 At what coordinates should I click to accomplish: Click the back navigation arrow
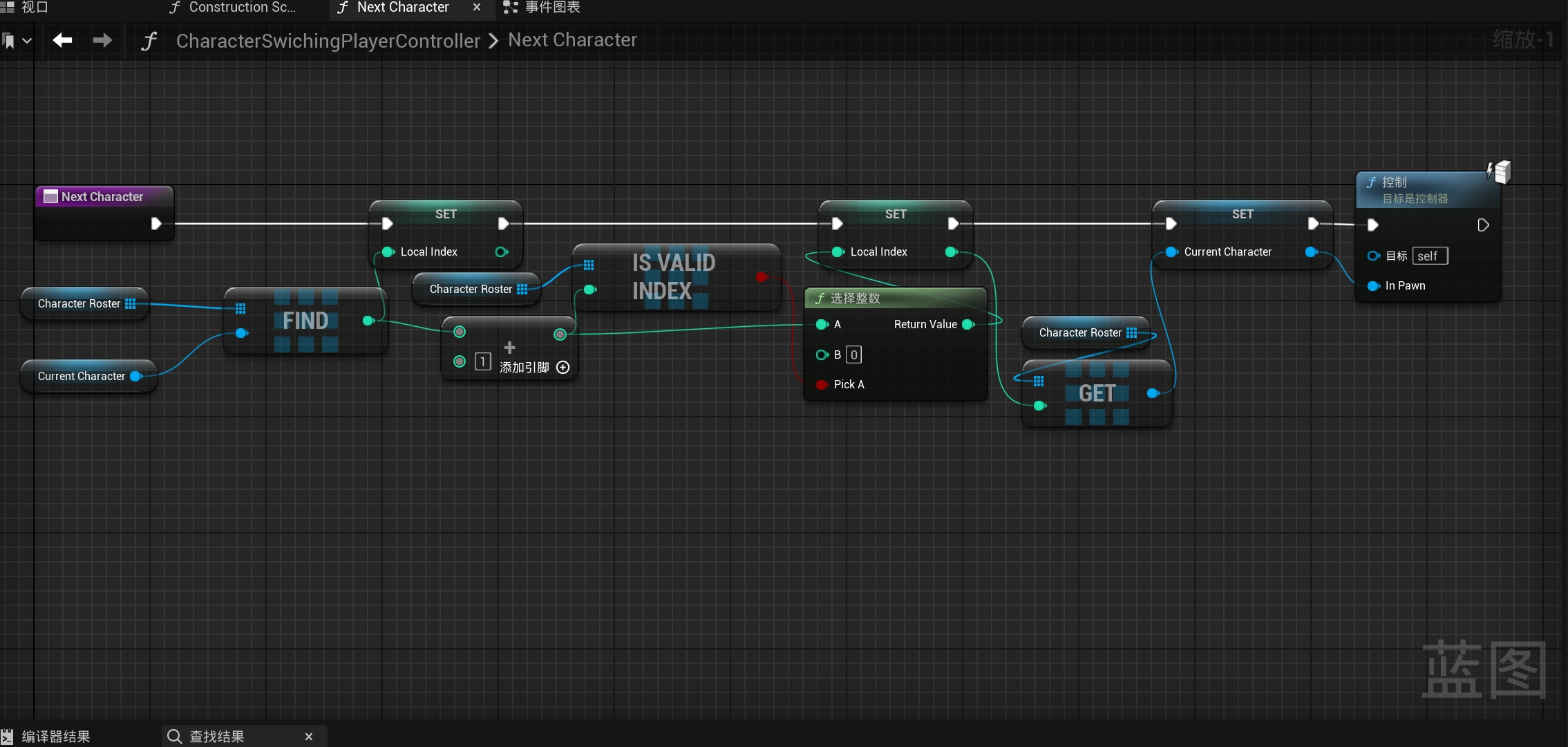(x=62, y=41)
